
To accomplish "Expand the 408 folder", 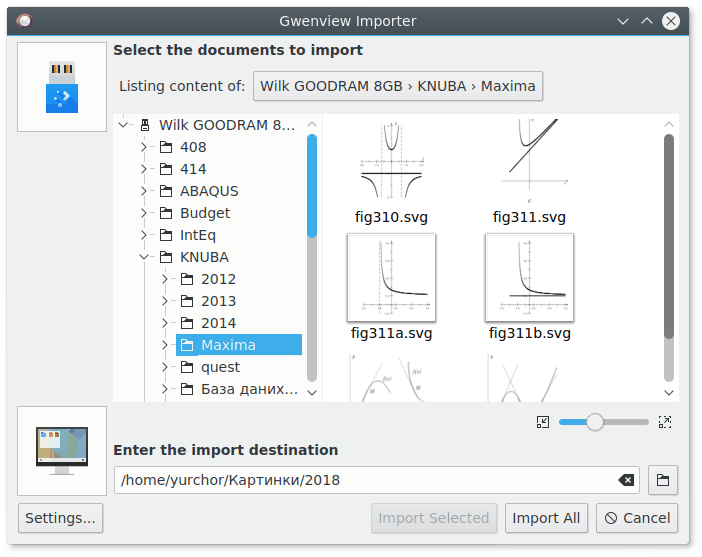I will [143, 147].
